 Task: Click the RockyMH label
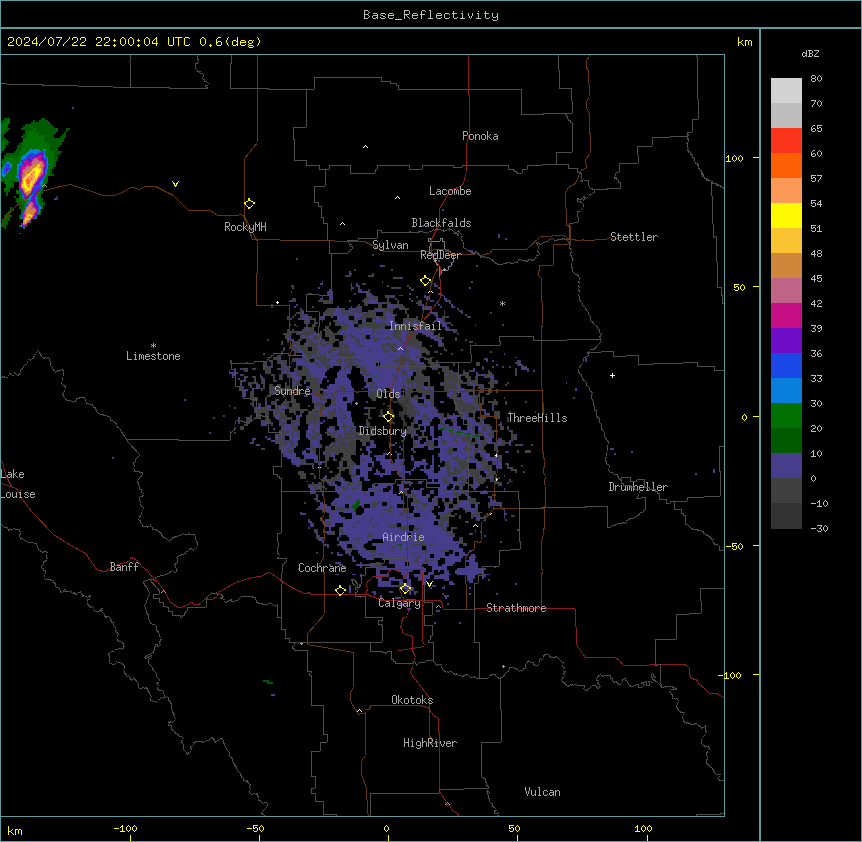pyautogui.click(x=245, y=227)
